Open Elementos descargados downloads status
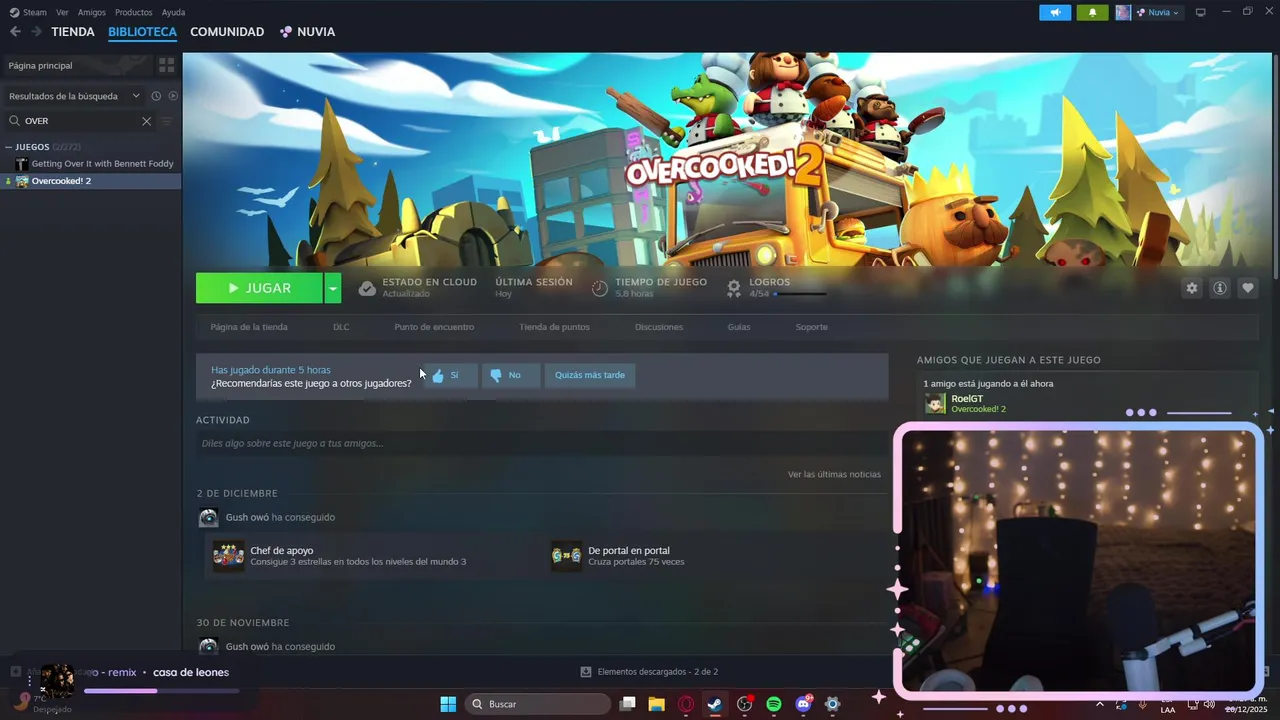 [x=649, y=672]
